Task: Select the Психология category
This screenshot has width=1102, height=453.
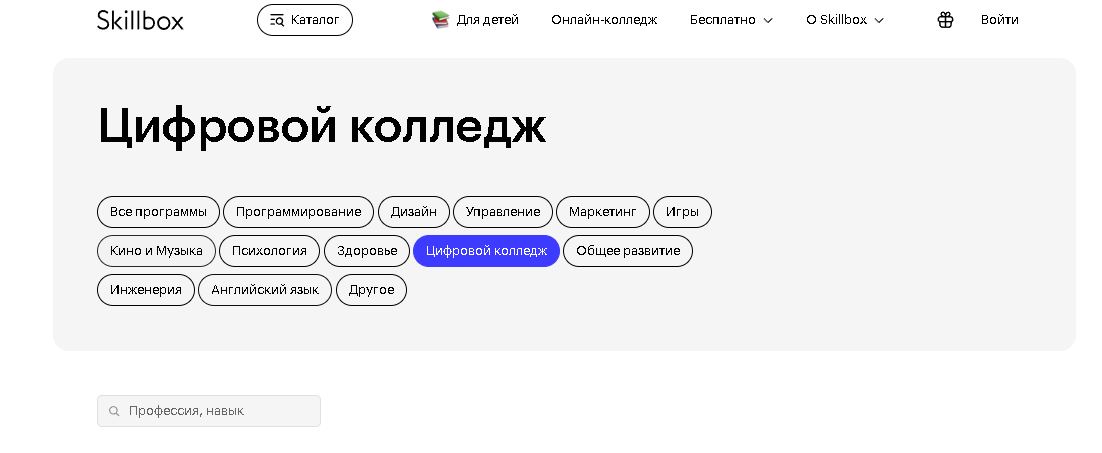Action: pos(269,251)
